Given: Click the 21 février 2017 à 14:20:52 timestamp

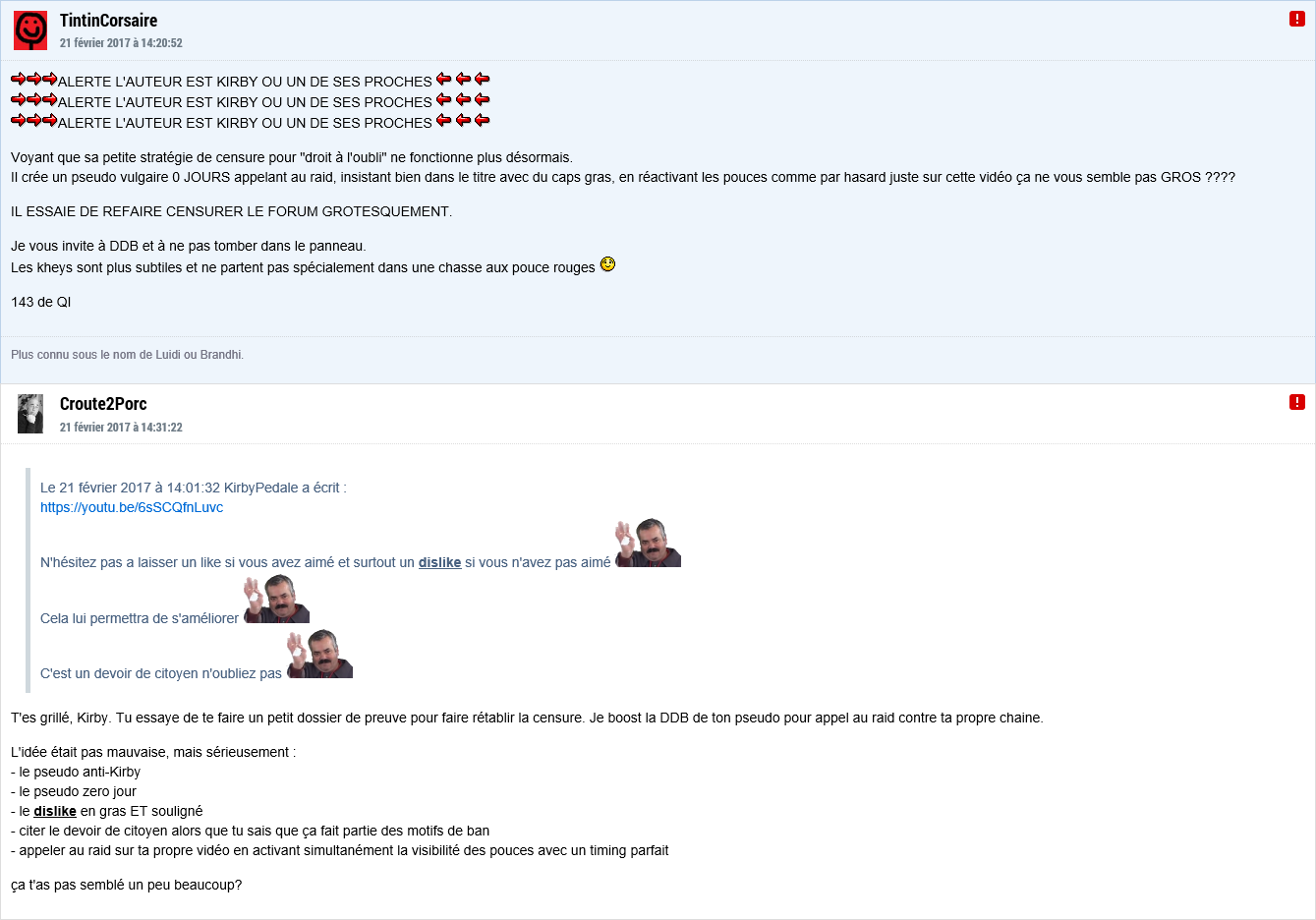Looking at the screenshot, I should click(121, 43).
